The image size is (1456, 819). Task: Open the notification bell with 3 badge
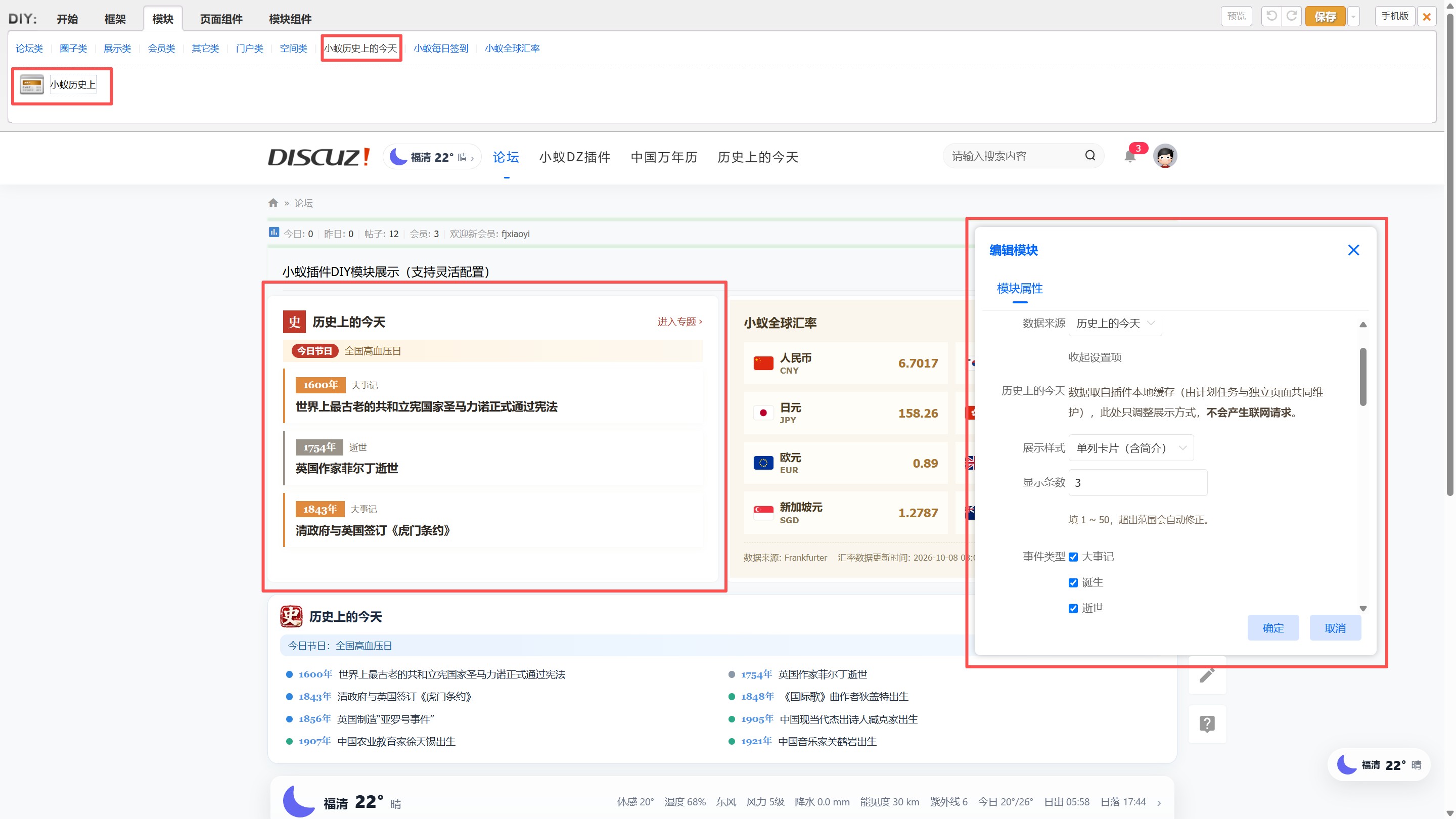pyautogui.click(x=1130, y=156)
